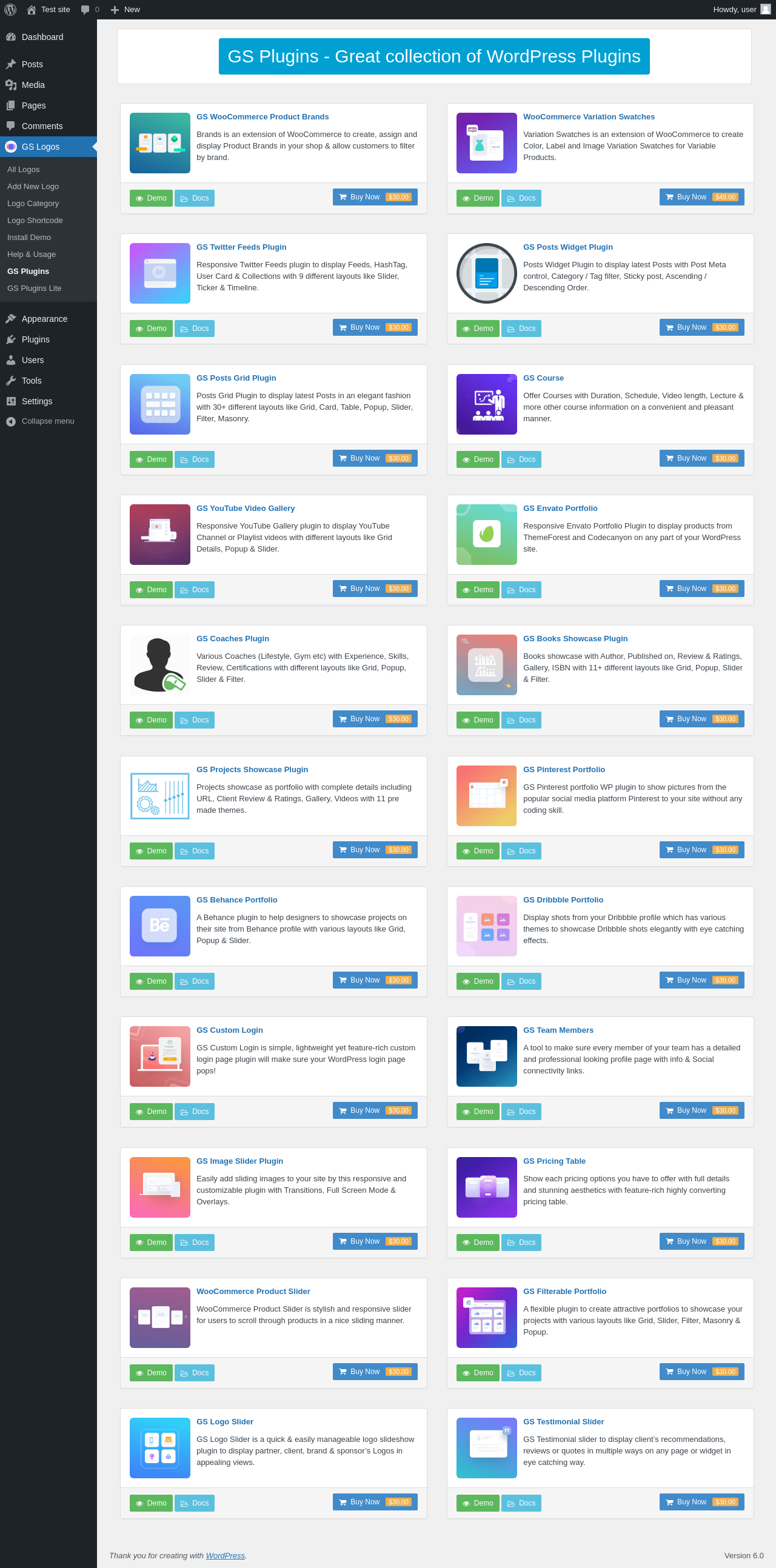Click the GS Posts Grid plugin icon
This screenshot has width=776, height=1568.
tap(160, 405)
